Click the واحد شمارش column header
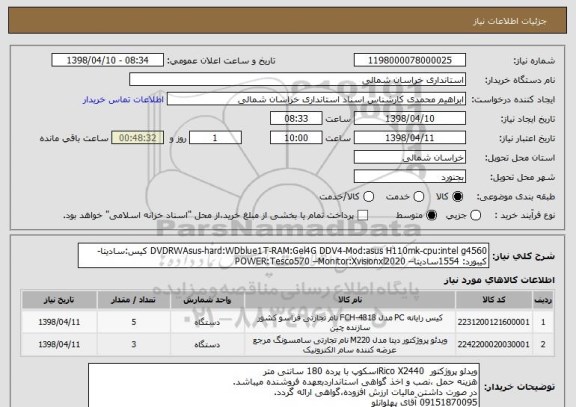Screen dimensions: 576x407 click(x=207, y=300)
